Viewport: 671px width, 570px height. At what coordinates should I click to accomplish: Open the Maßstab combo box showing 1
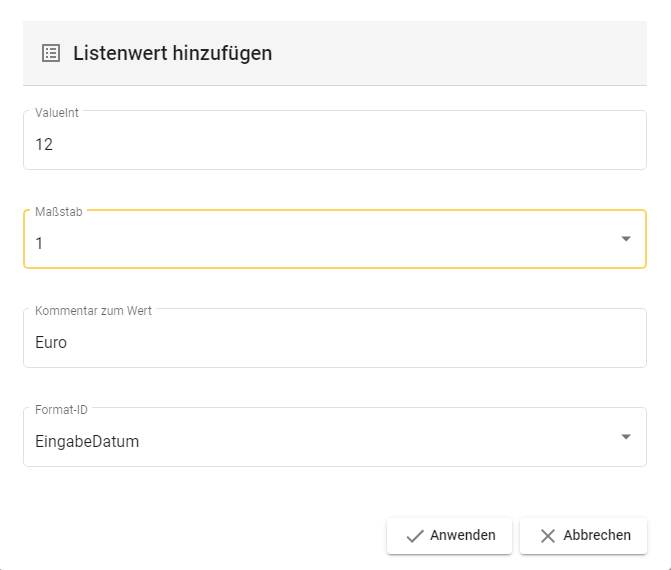[x=320, y=241]
